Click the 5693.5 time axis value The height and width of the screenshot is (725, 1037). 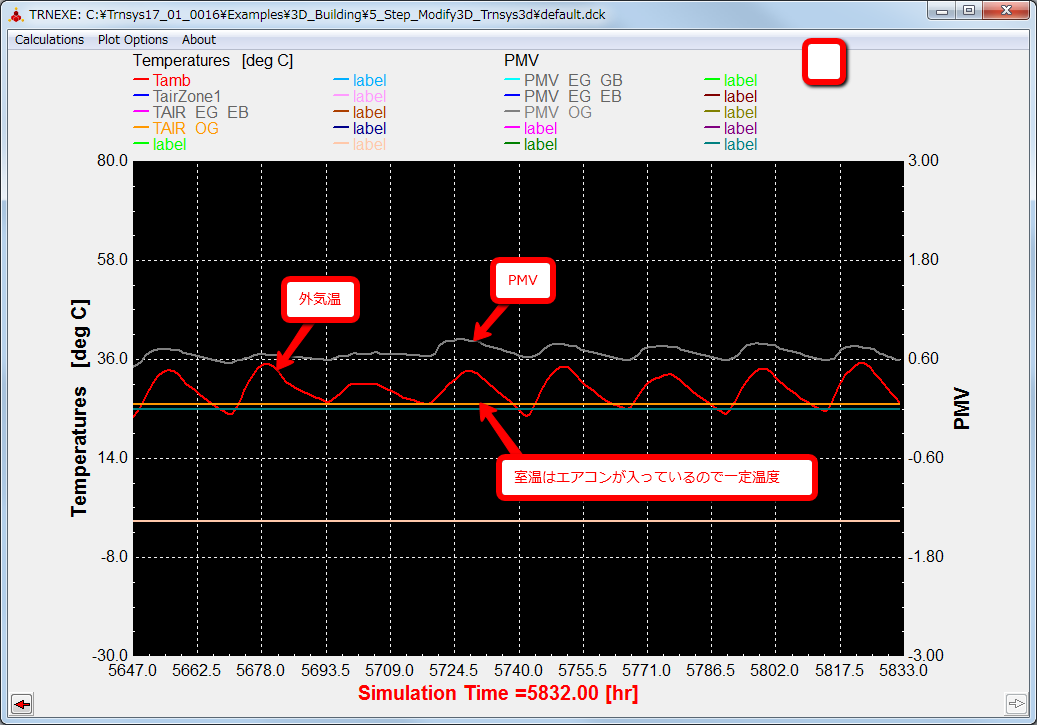[325, 671]
